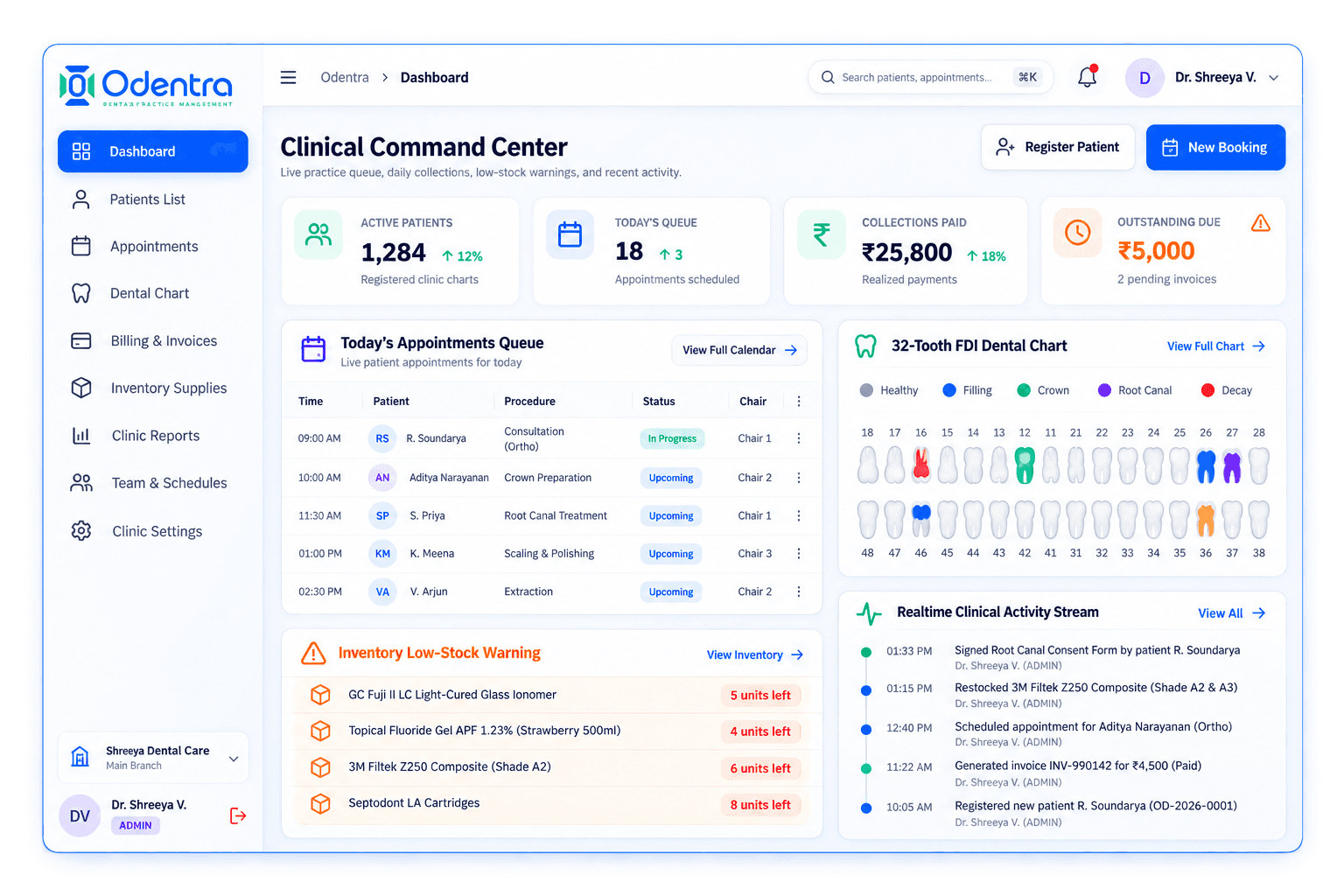The image size is (1344, 896).
Task: Open row options for R. Soundarya appointment
Action: [x=798, y=438]
